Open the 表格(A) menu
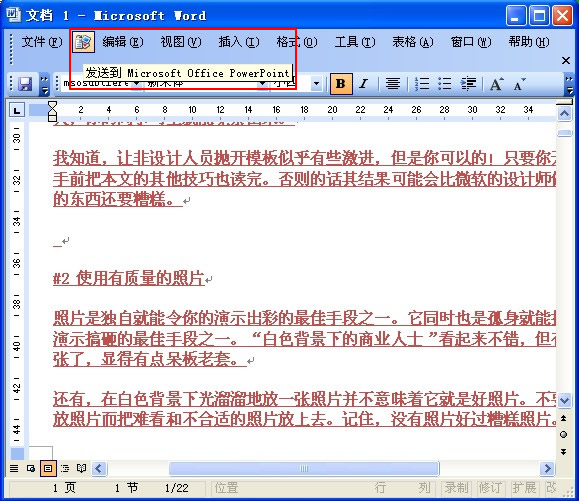Viewport: 579px width, 501px height. click(413, 42)
